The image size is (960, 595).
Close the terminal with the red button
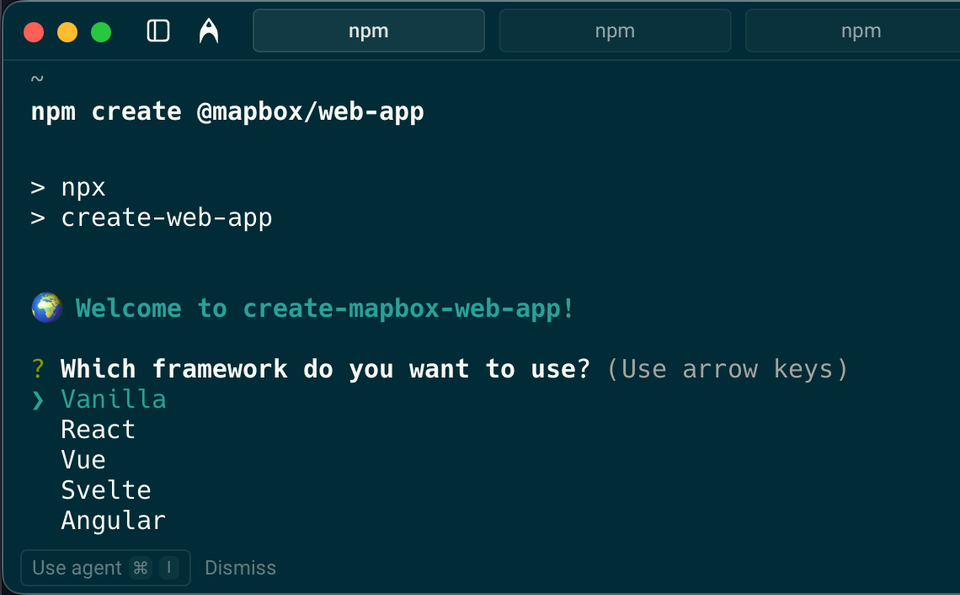34,32
